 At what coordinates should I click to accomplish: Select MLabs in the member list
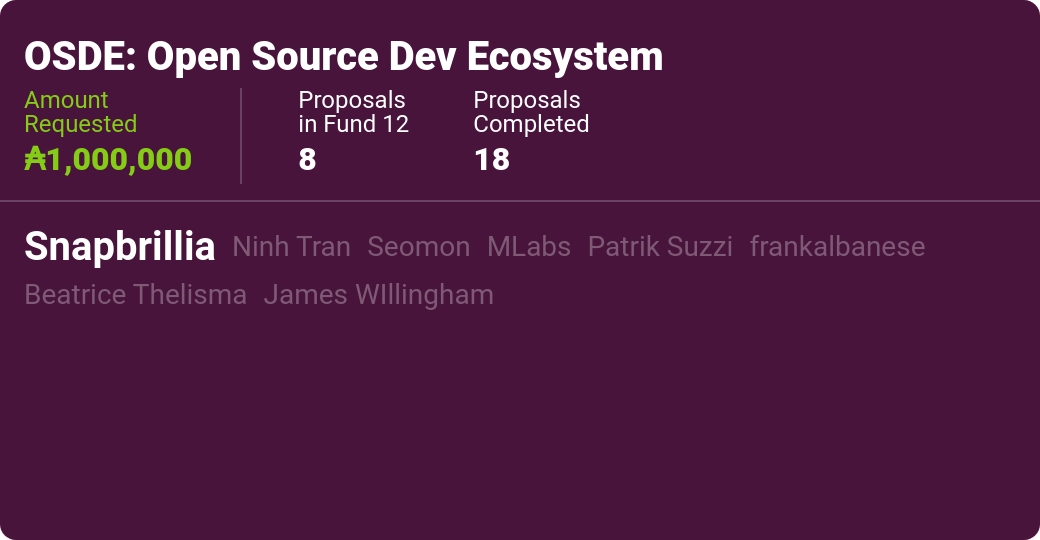pyautogui.click(x=529, y=247)
